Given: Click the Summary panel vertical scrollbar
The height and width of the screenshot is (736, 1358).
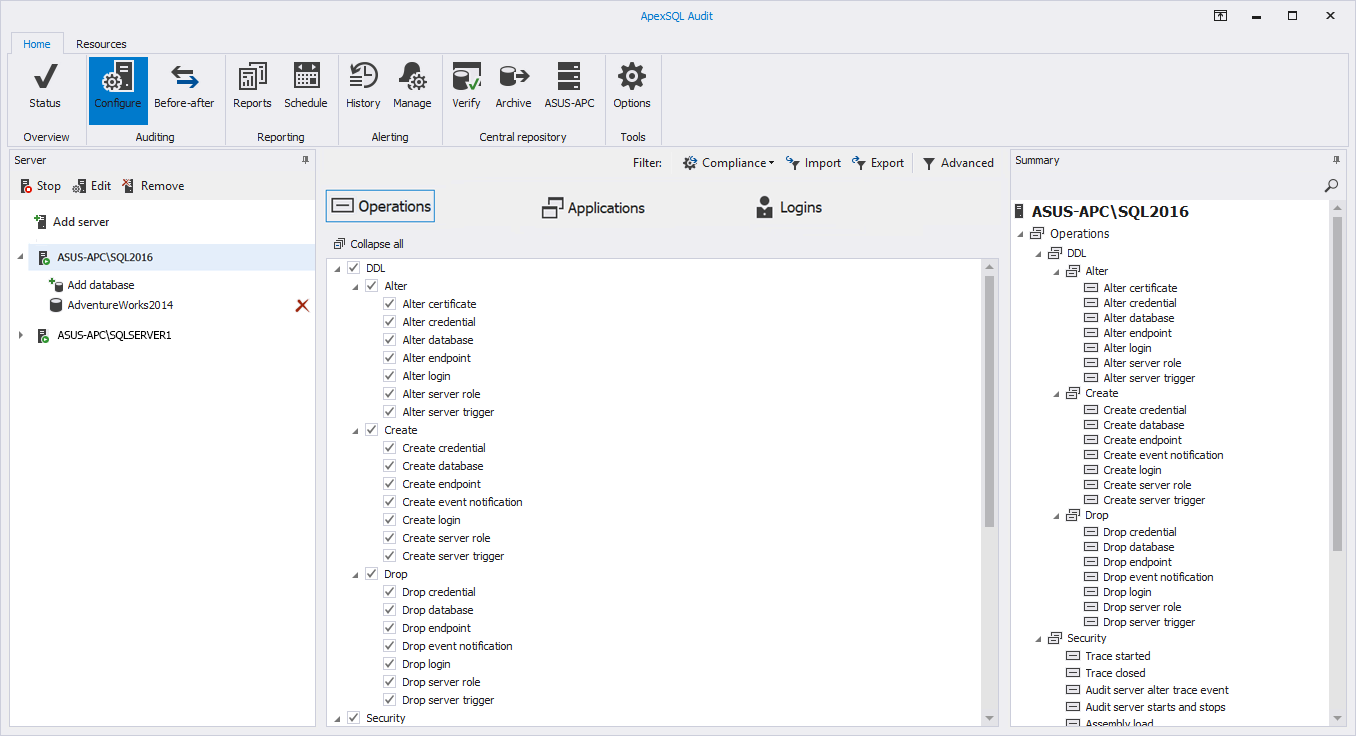Looking at the screenshot, I should click(x=1337, y=384).
